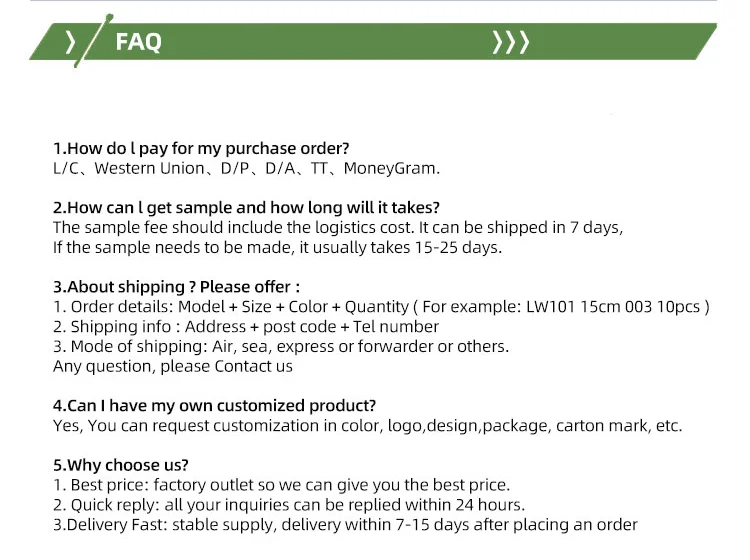The image size is (750, 560).
Task: Click the triple chevron arrows in green banner
Action: click(x=511, y=42)
